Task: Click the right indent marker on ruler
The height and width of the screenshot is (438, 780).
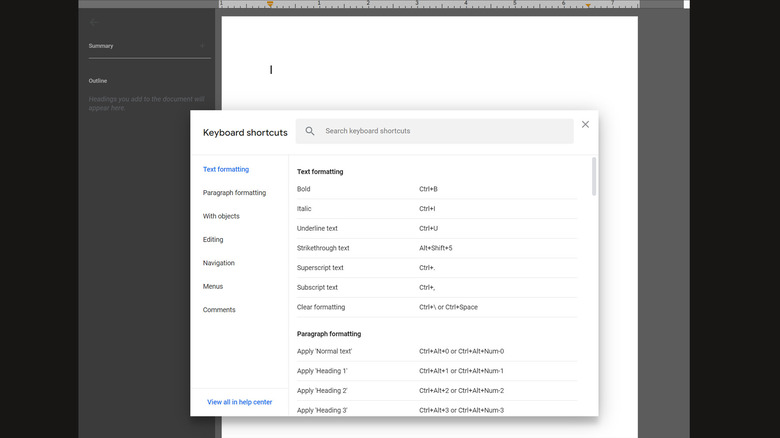Action: 588,6
